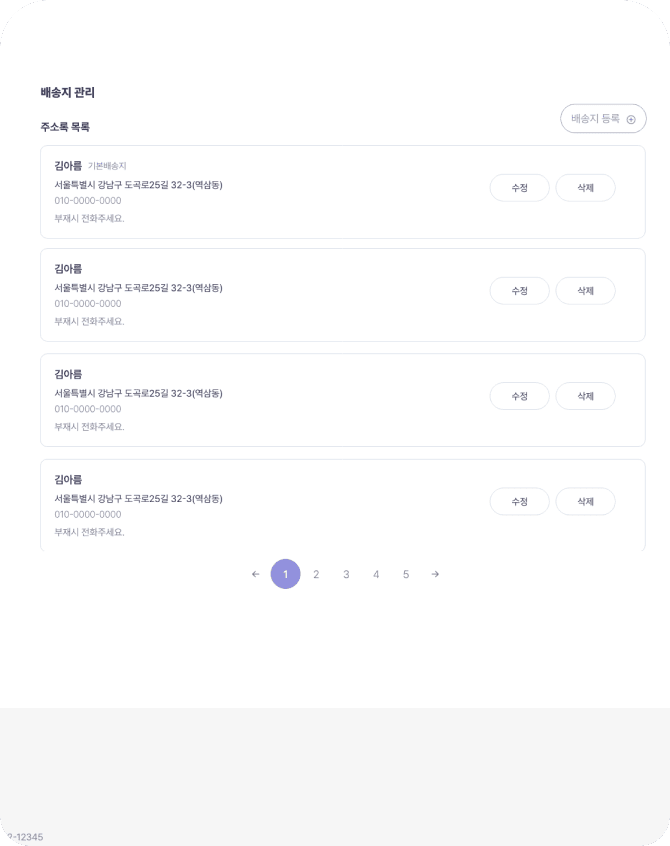Click the 배송지 등록 button
The image size is (670, 846).
602,119
